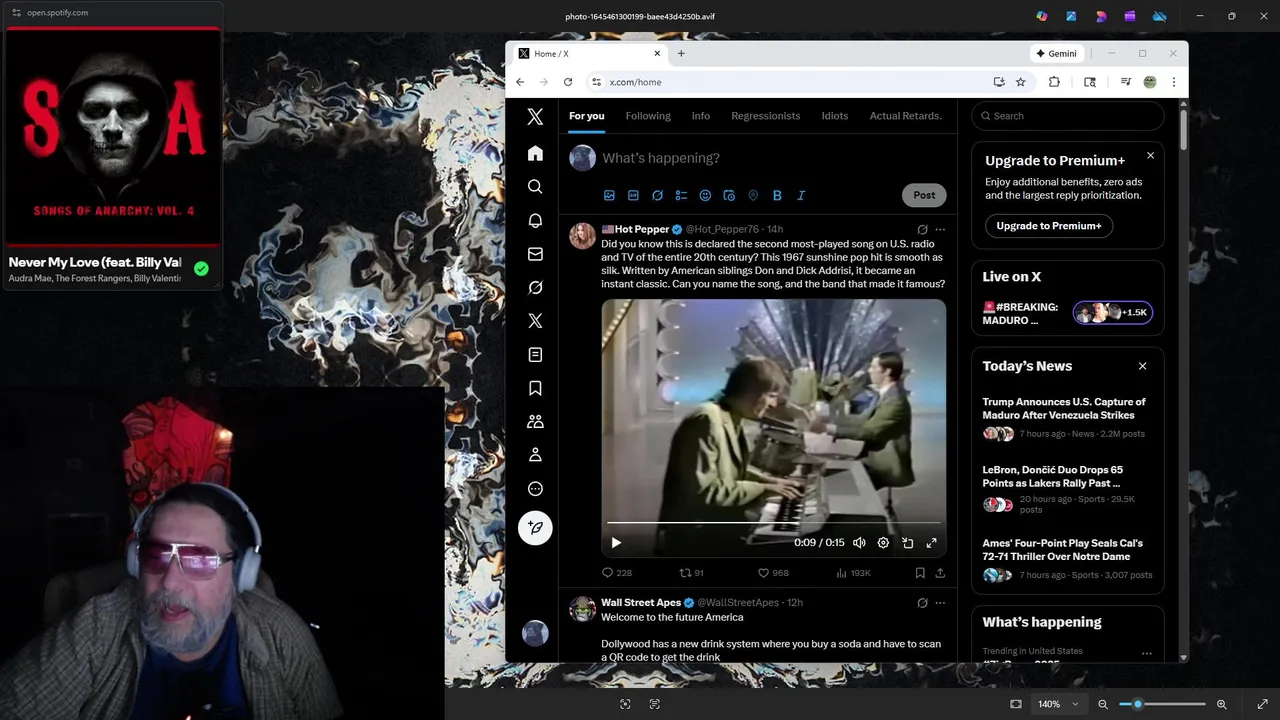The height and width of the screenshot is (720, 1280).
Task: Reload the page in Chrome
Action: coord(568,82)
